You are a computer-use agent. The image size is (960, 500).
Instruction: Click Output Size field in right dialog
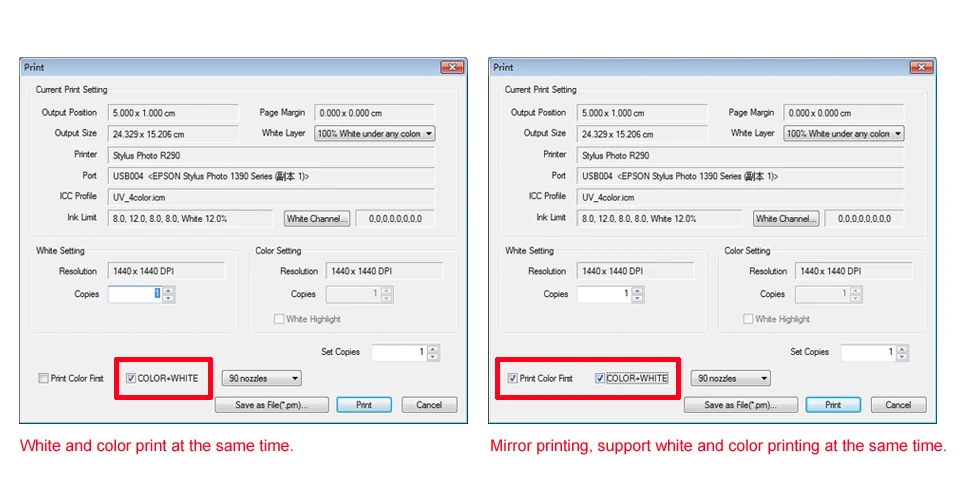(642, 134)
